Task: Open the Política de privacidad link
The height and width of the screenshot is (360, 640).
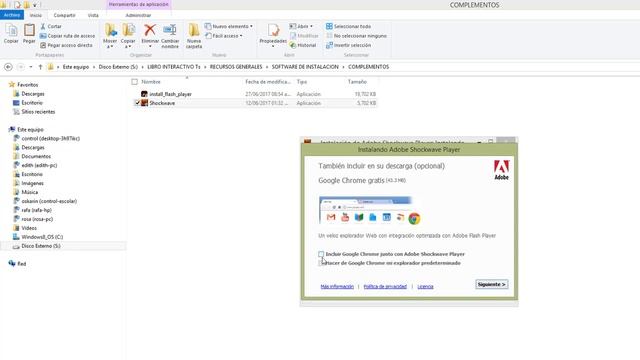Action: 385,287
